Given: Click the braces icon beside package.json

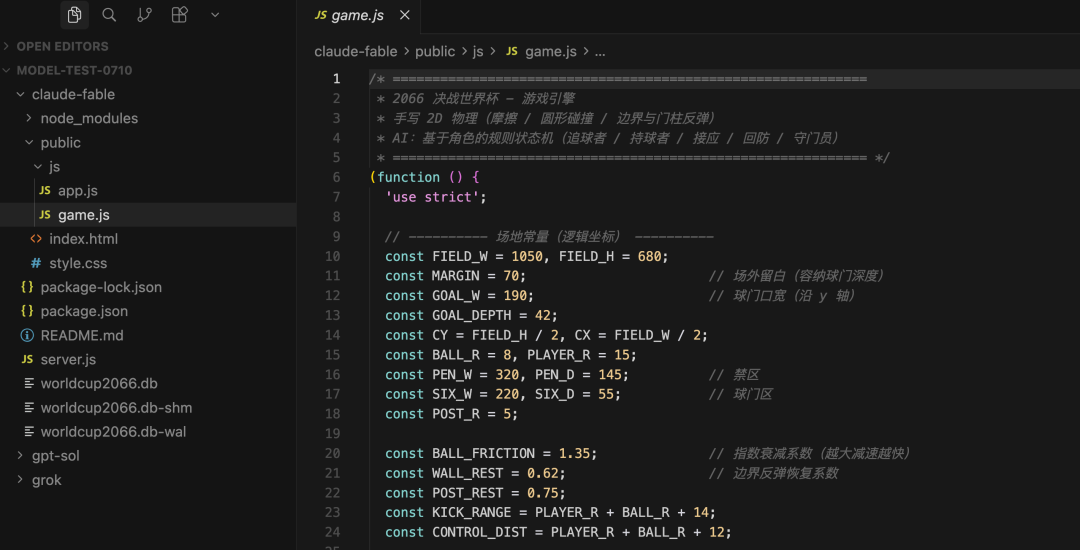Looking at the screenshot, I should pyautogui.click(x=28, y=311).
